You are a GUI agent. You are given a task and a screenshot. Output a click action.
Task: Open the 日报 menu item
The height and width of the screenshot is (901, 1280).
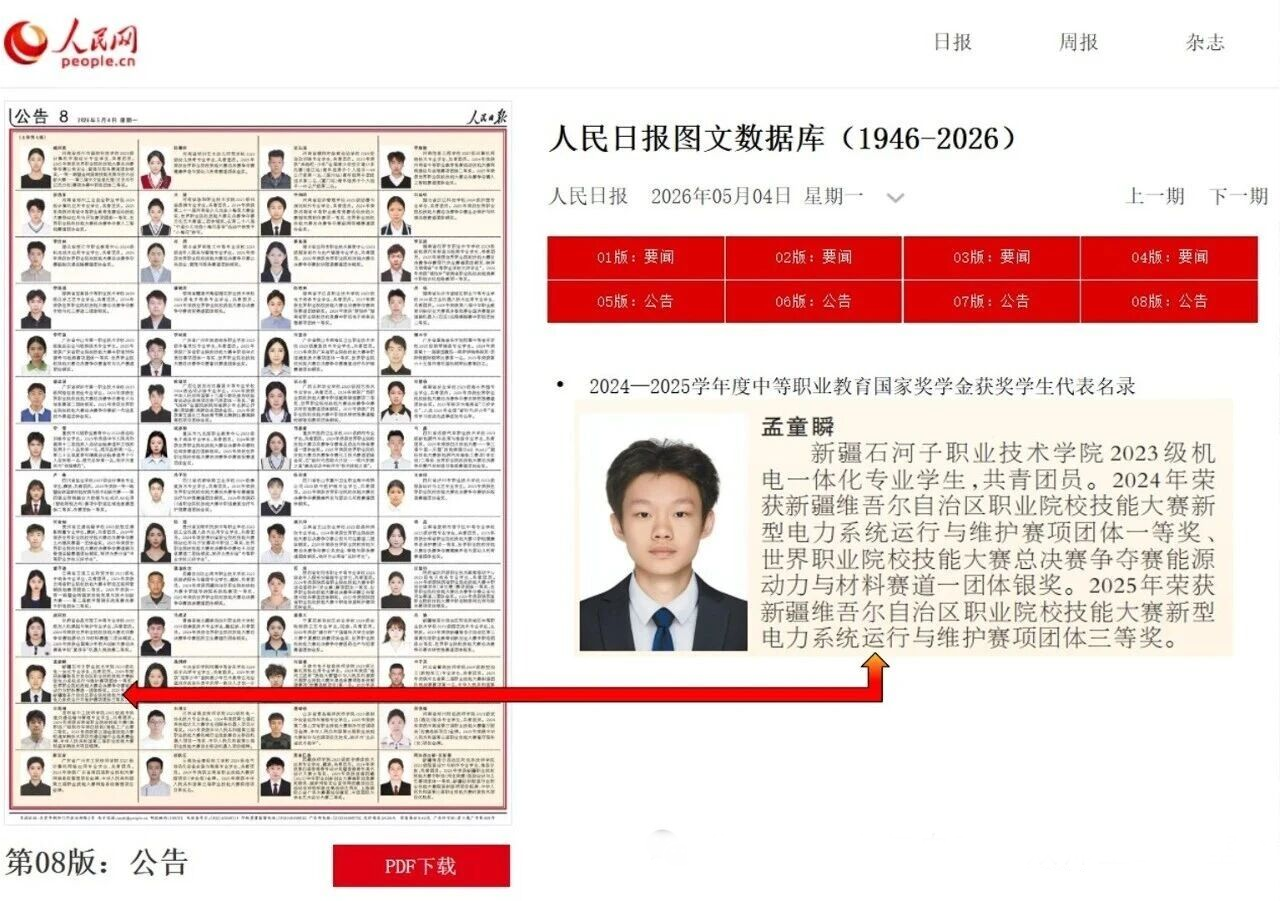952,42
